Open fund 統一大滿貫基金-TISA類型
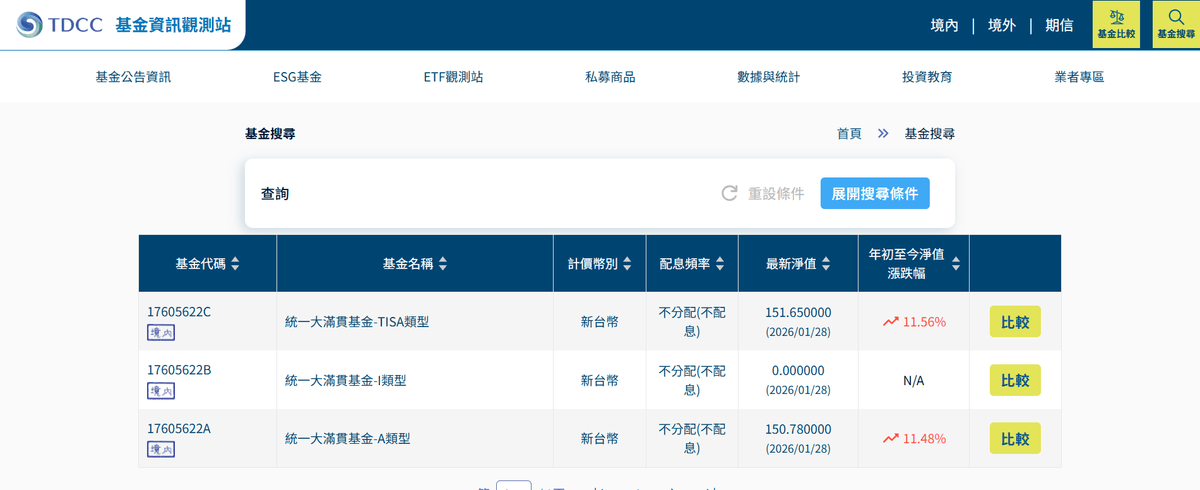Screen dimensions: 1200x490 tap(357, 322)
